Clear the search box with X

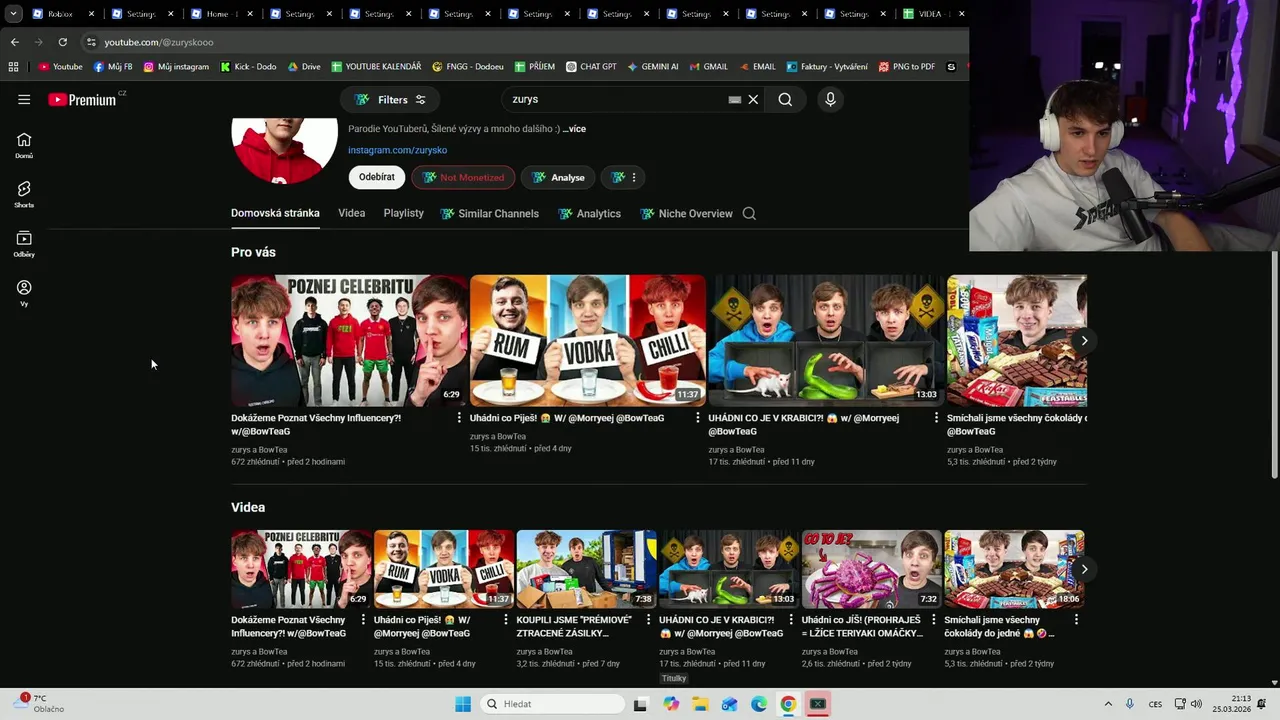(753, 99)
